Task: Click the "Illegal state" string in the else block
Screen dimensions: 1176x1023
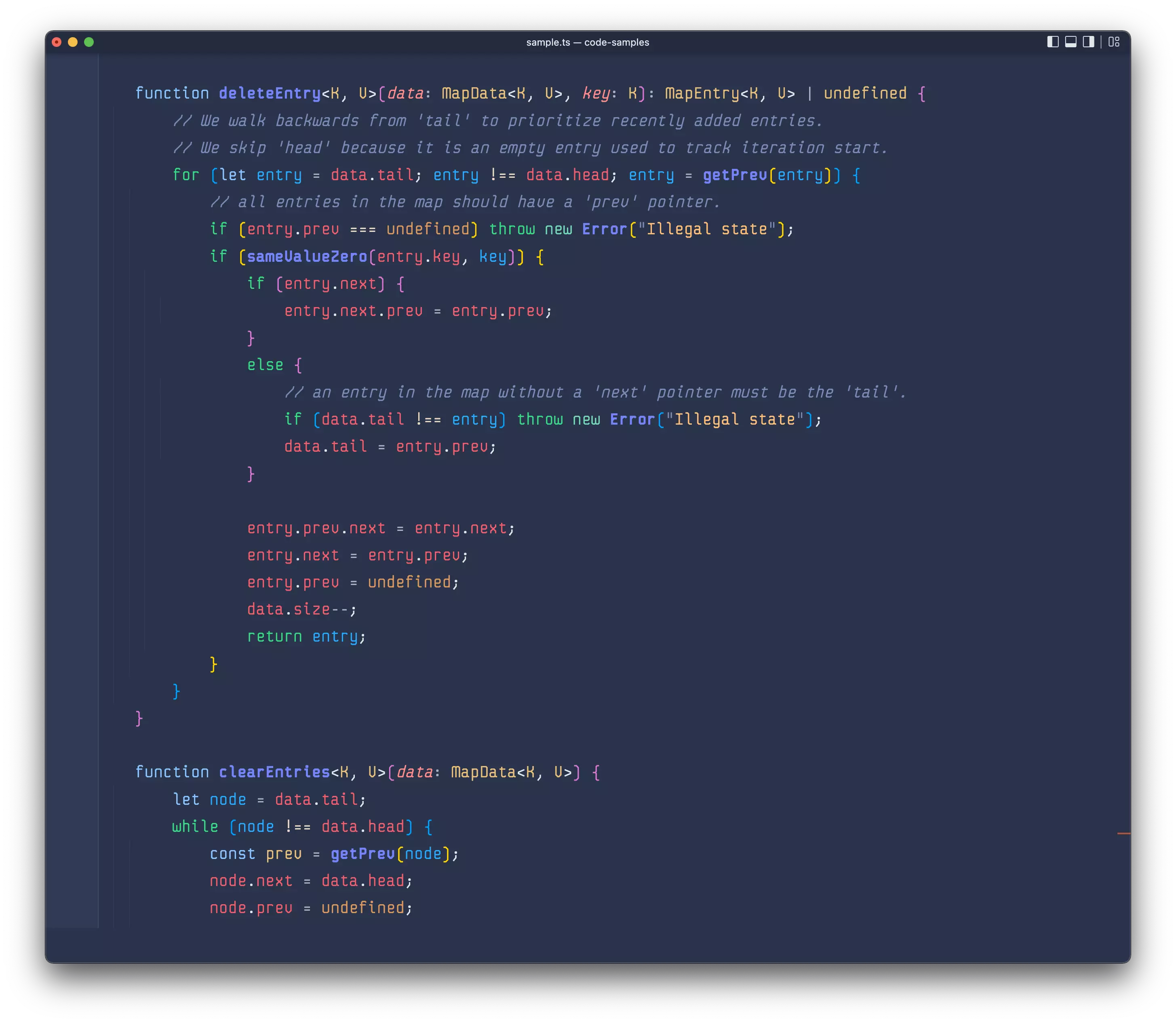Action: click(x=735, y=419)
